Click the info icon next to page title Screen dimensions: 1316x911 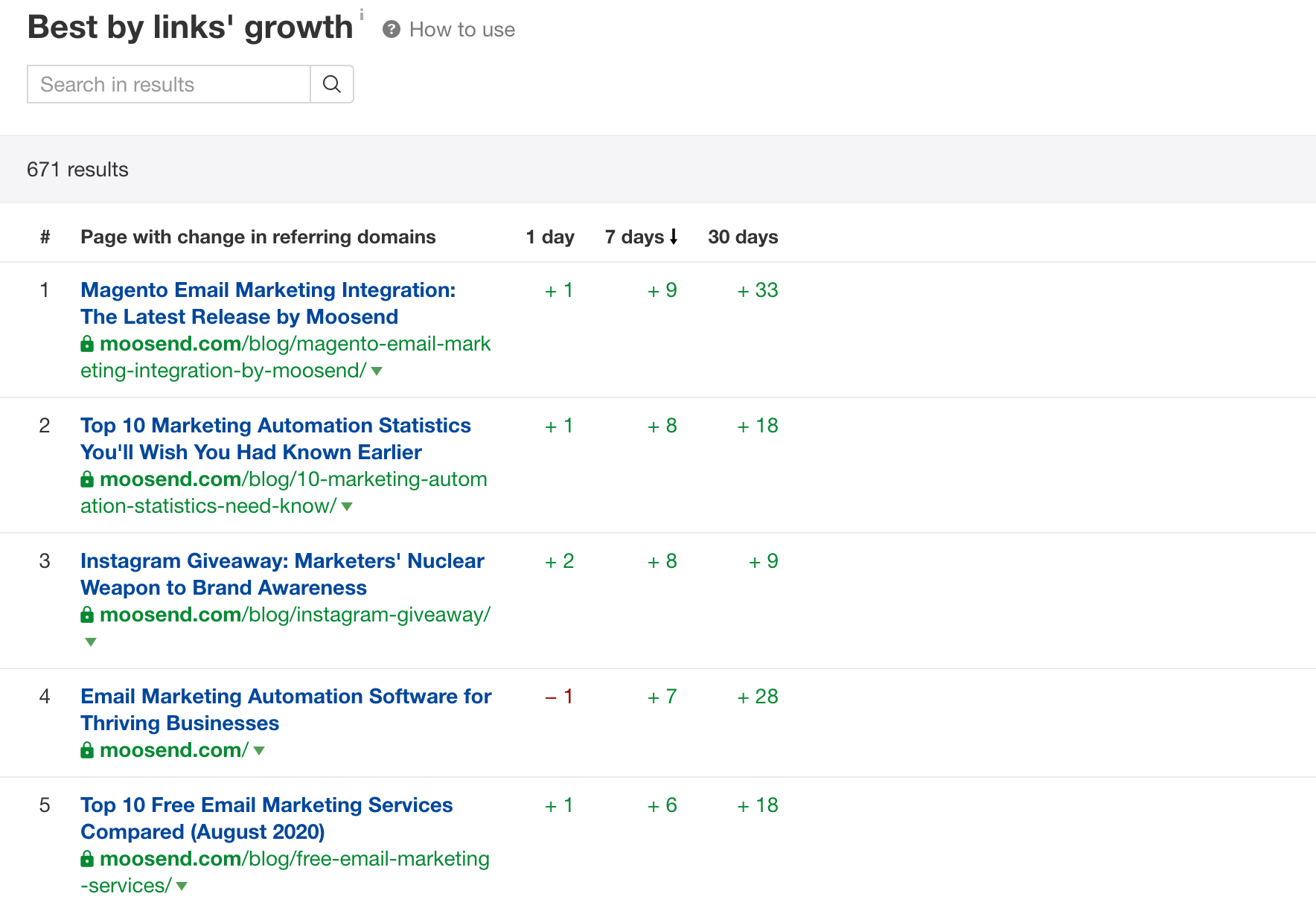362,15
